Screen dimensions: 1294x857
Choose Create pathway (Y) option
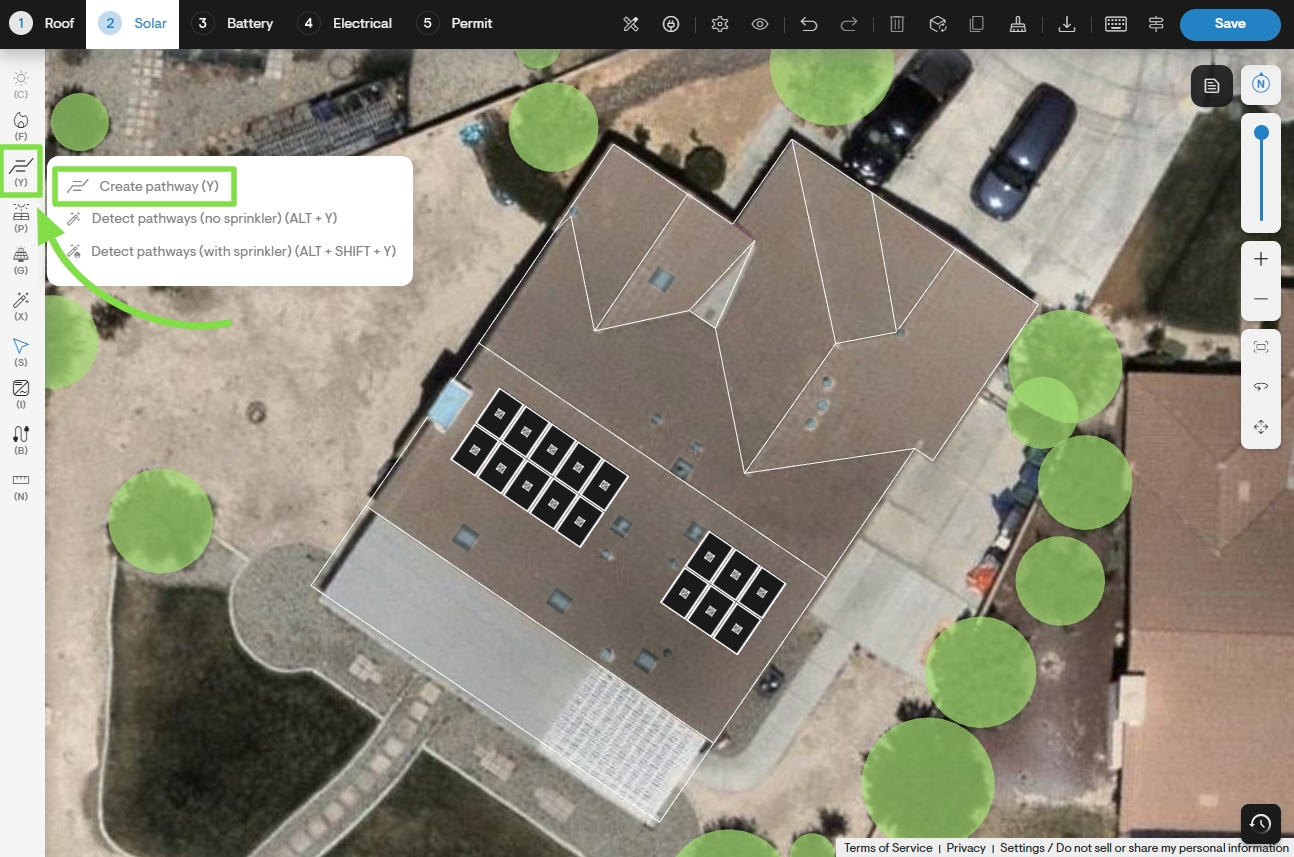145,186
